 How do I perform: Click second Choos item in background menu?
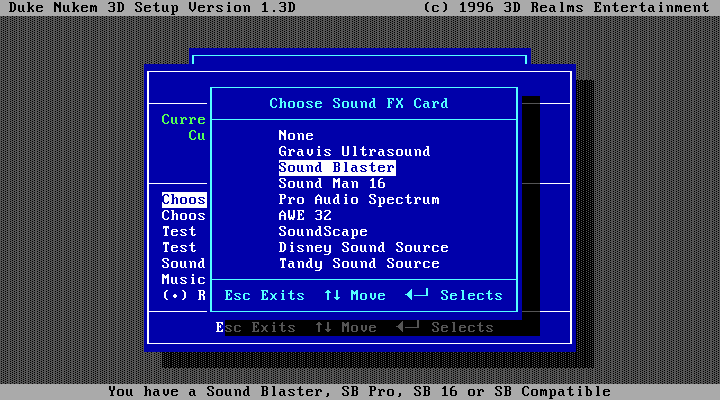(x=184, y=215)
